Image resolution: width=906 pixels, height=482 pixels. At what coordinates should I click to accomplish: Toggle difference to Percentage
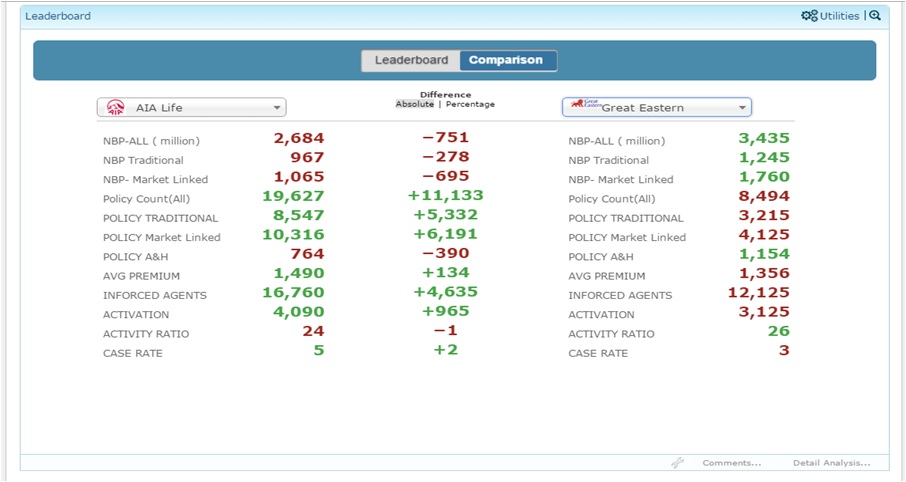(470, 104)
